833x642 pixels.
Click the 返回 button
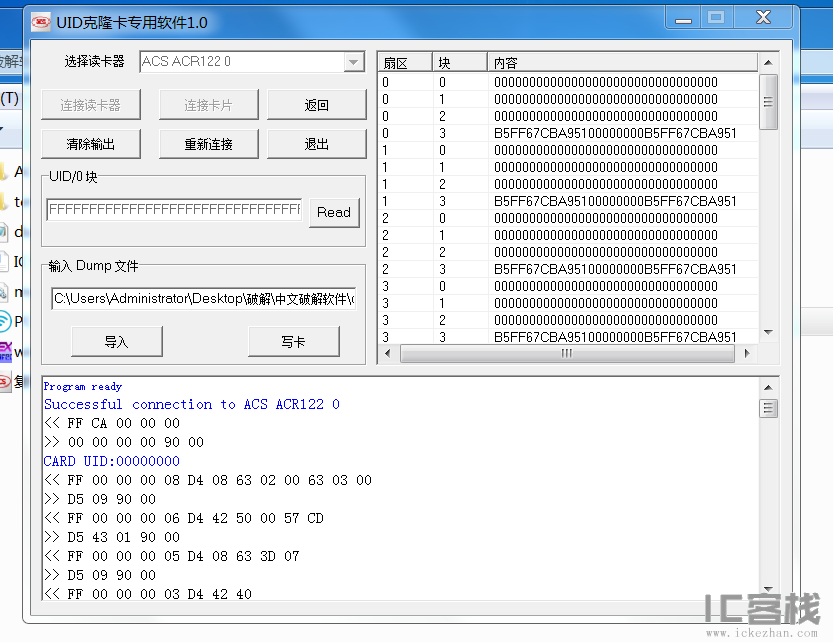click(316, 105)
